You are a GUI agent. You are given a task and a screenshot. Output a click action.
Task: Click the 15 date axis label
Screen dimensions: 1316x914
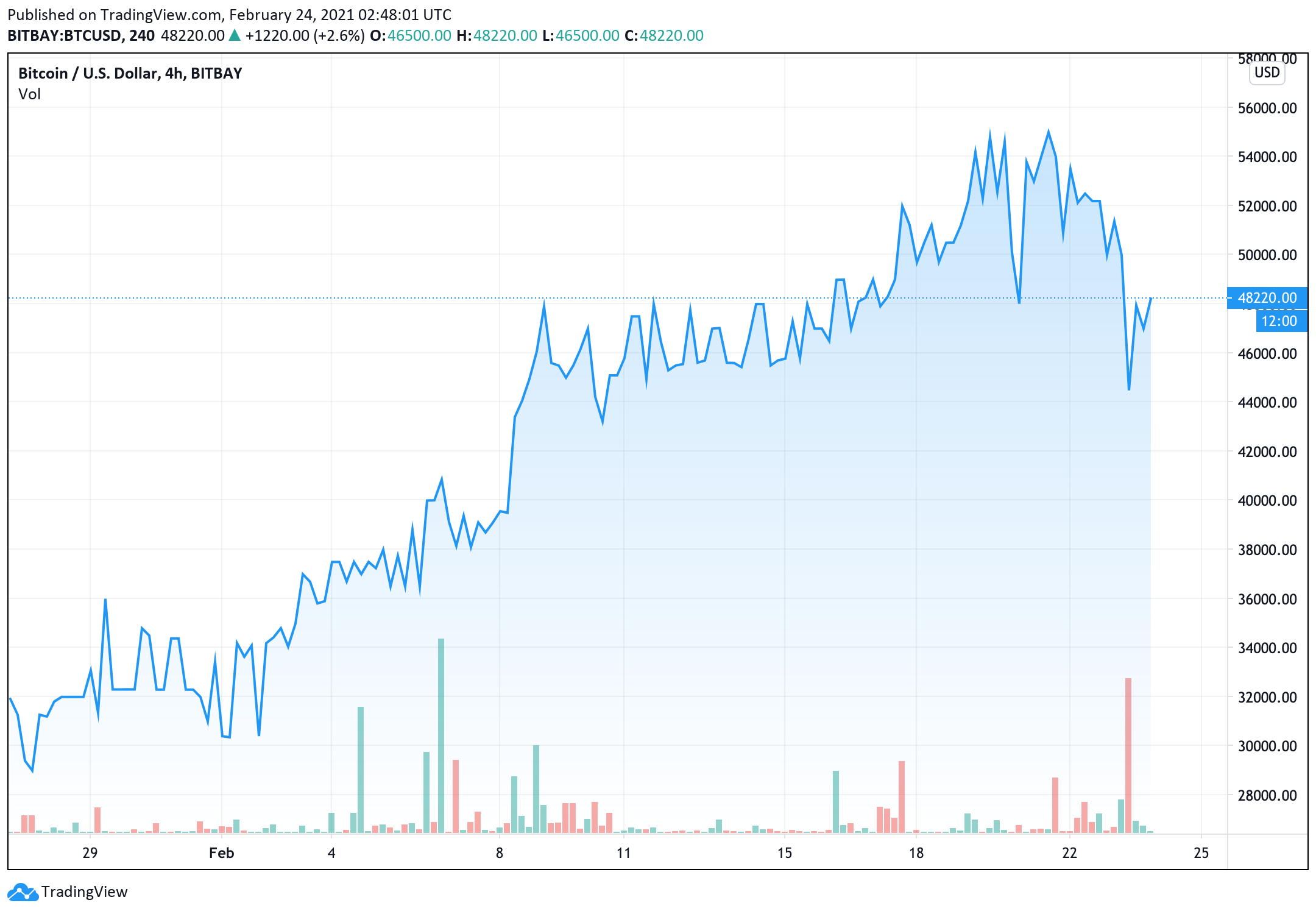pyautogui.click(x=785, y=853)
